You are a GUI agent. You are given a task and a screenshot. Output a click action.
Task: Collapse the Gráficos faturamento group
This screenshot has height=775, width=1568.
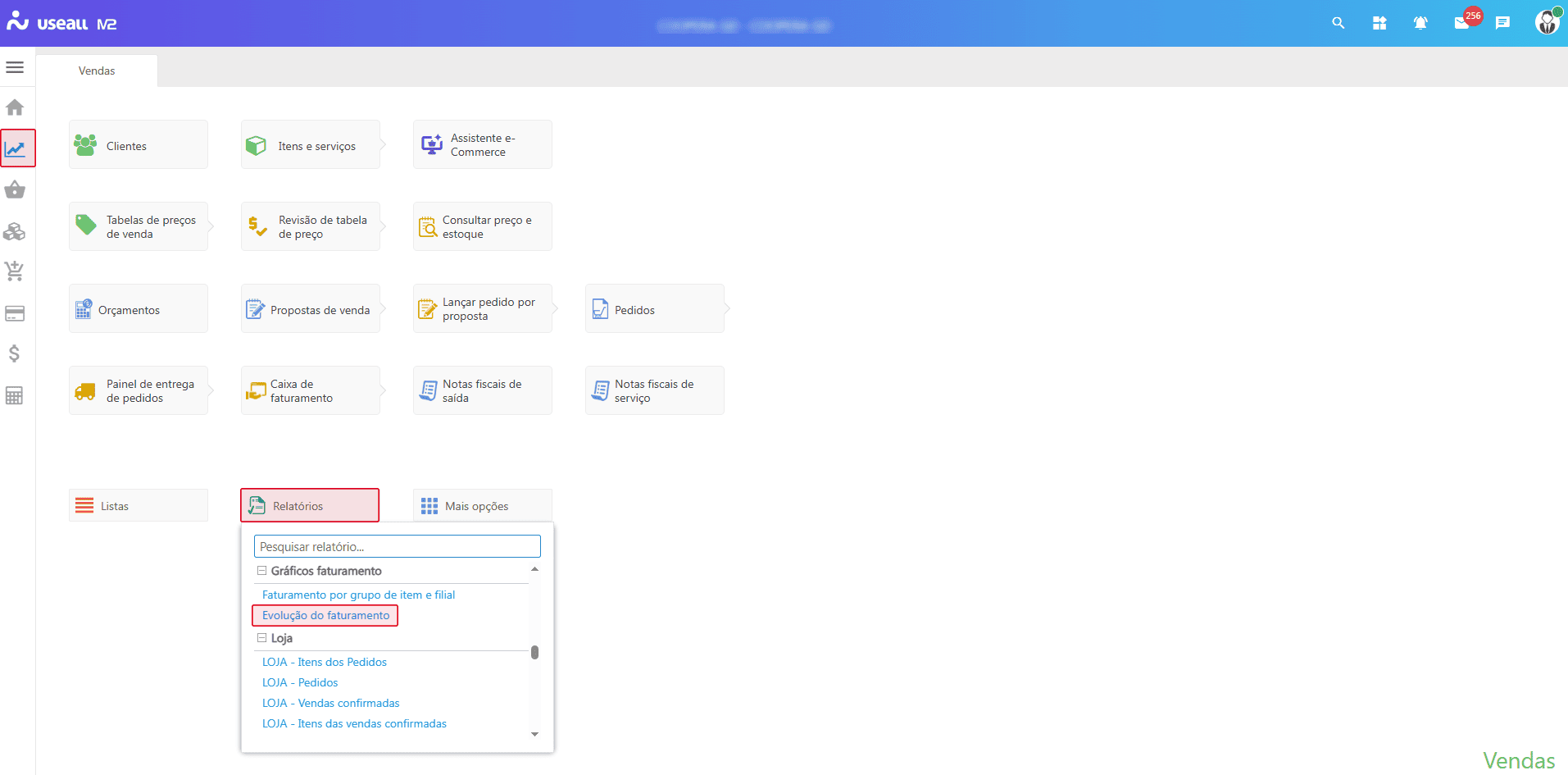click(x=262, y=571)
